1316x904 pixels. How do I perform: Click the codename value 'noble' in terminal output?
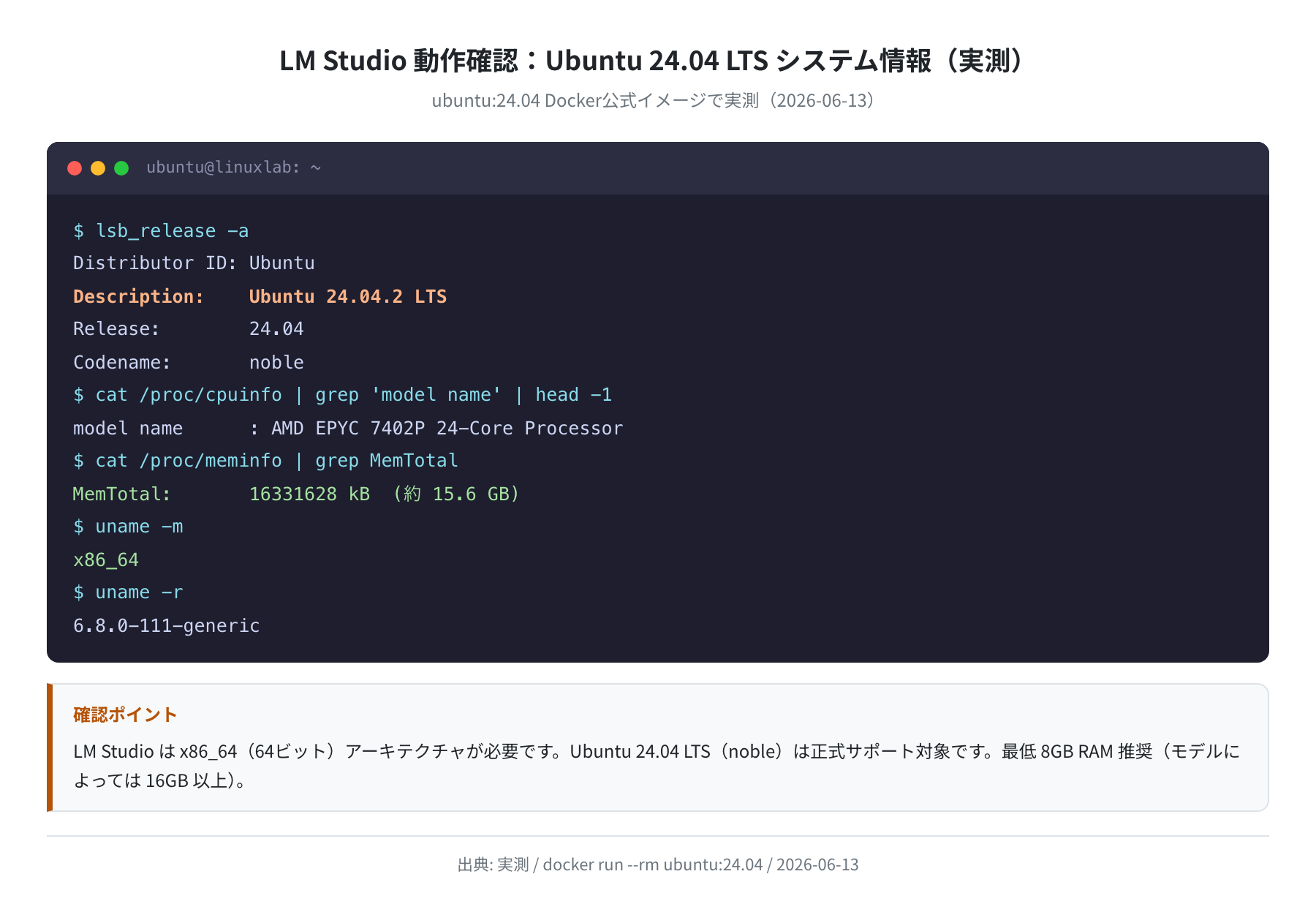pyautogui.click(x=276, y=362)
